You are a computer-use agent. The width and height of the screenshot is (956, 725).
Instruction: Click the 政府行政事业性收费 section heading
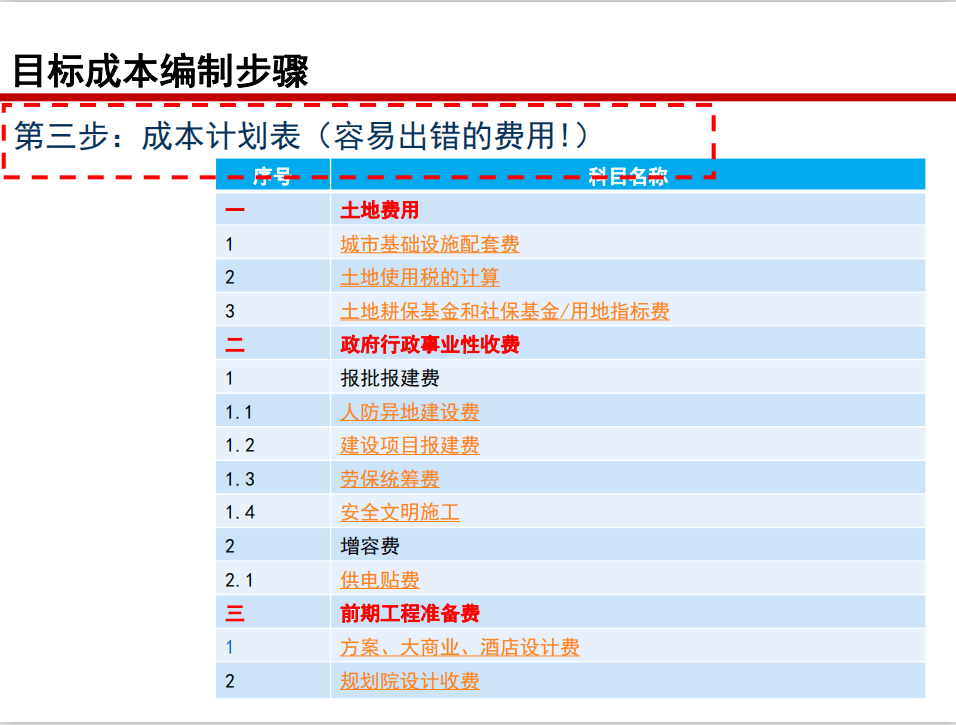click(x=429, y=345)
